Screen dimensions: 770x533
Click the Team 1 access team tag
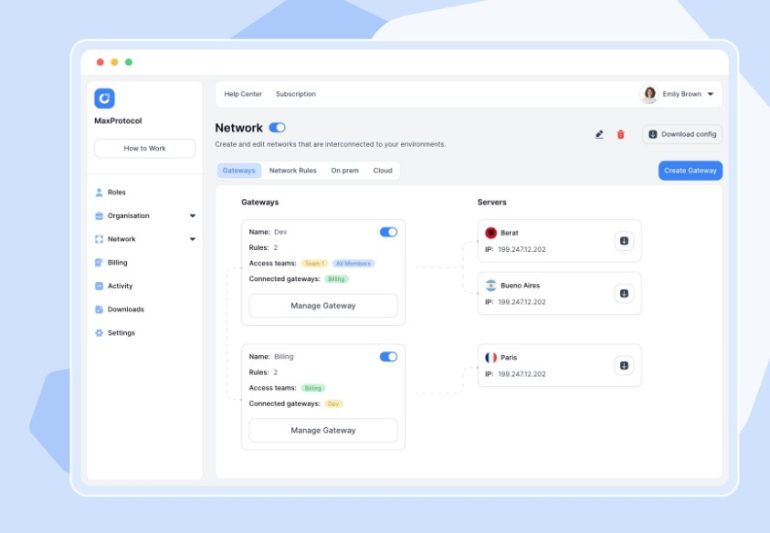pyautogui.click(x=314, y=263)
